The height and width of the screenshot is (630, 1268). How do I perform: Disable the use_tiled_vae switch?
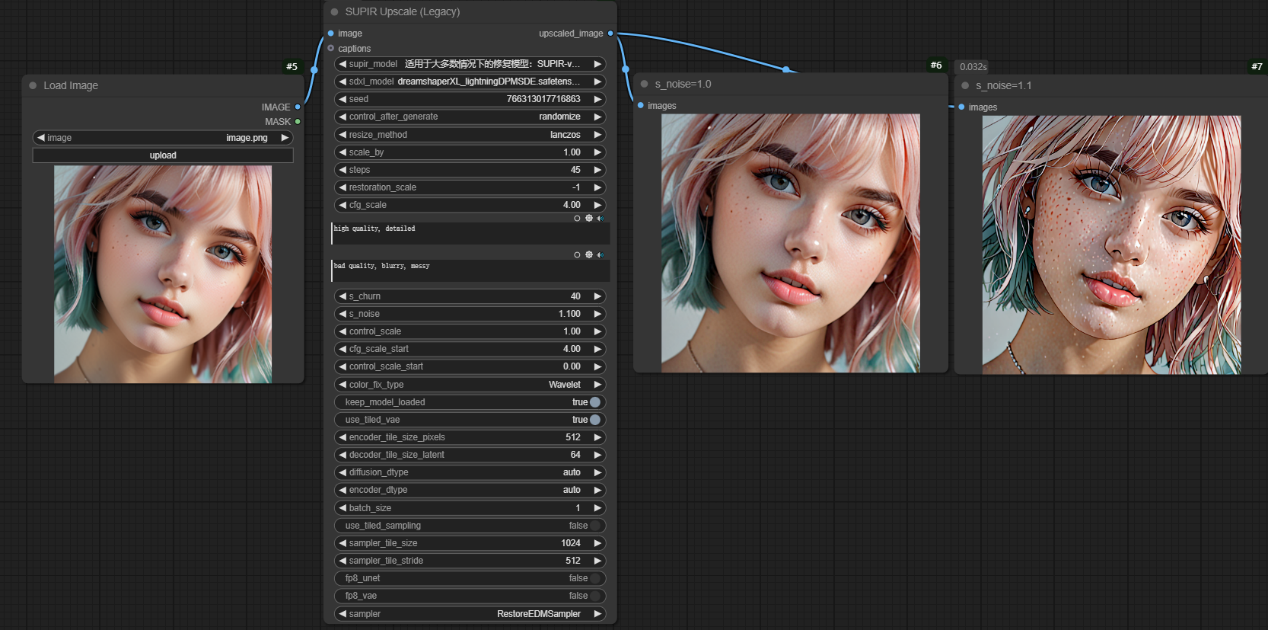(x=594, y=420)
